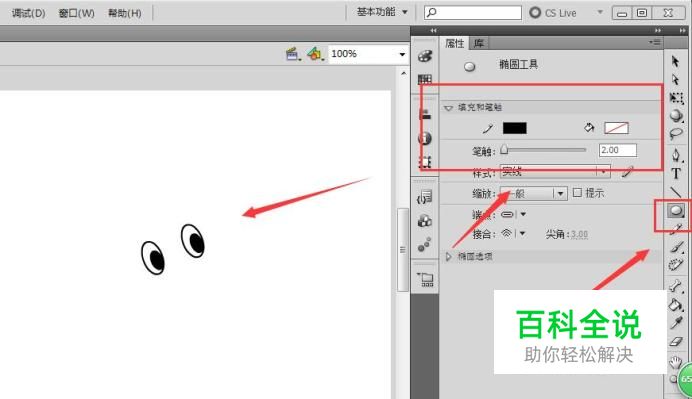Switch to the 库 library tab

coord(478,43)
